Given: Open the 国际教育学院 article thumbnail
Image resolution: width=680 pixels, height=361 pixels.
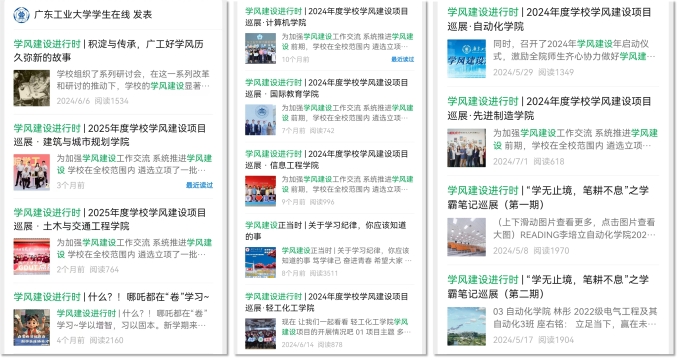Looking at the screenshot, I should tap(260, 120).
